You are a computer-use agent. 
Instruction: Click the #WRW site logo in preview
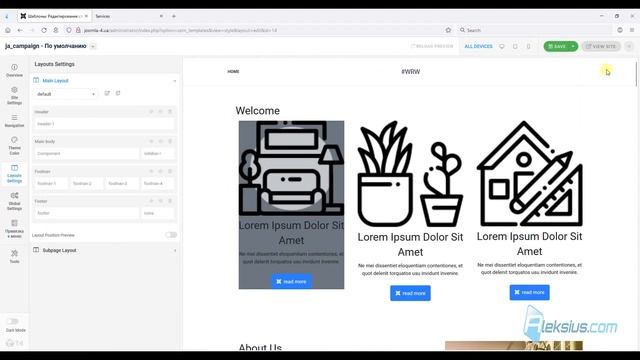coord(411,71)
